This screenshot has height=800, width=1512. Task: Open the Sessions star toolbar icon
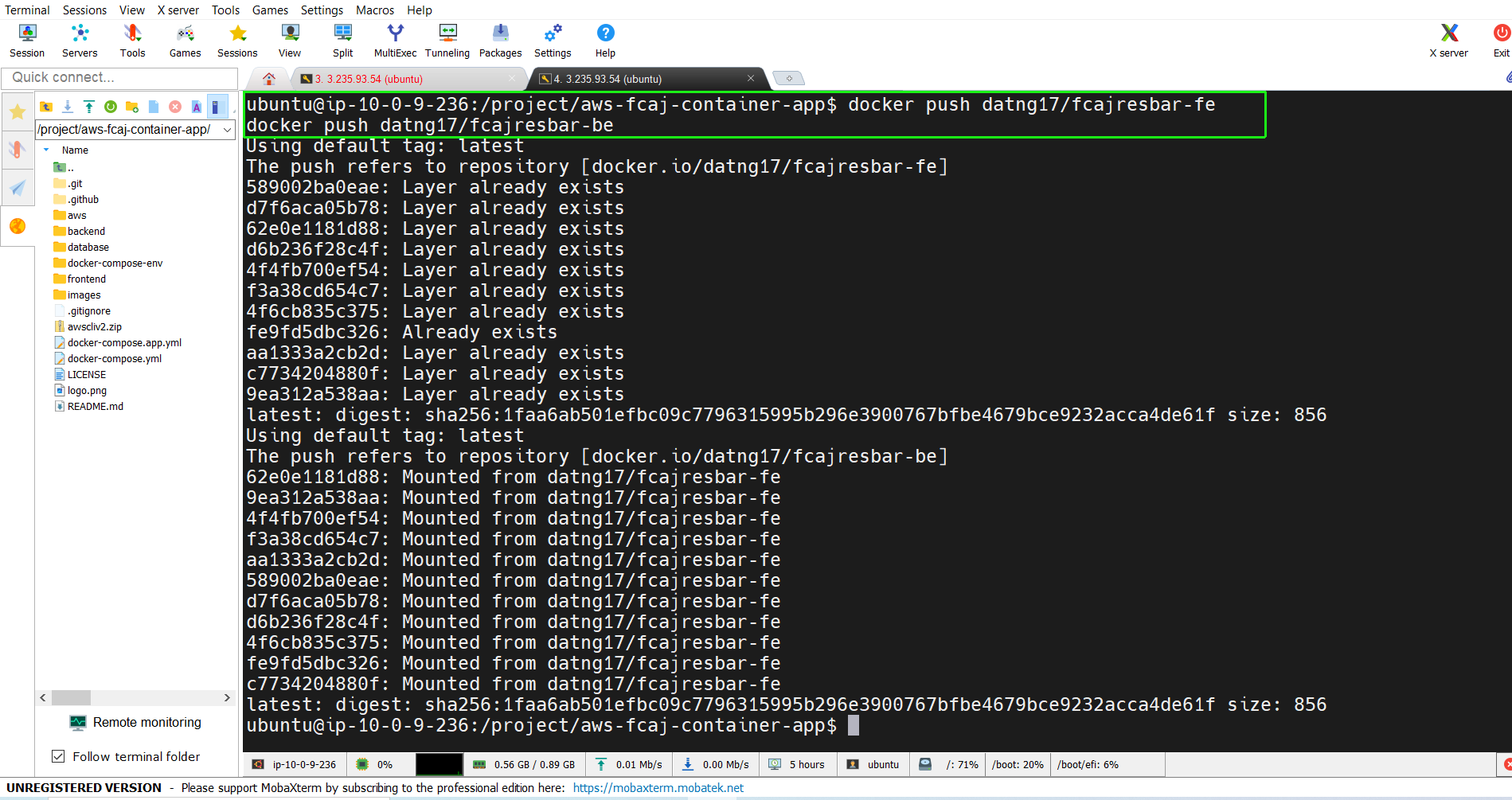click(237, 41)
